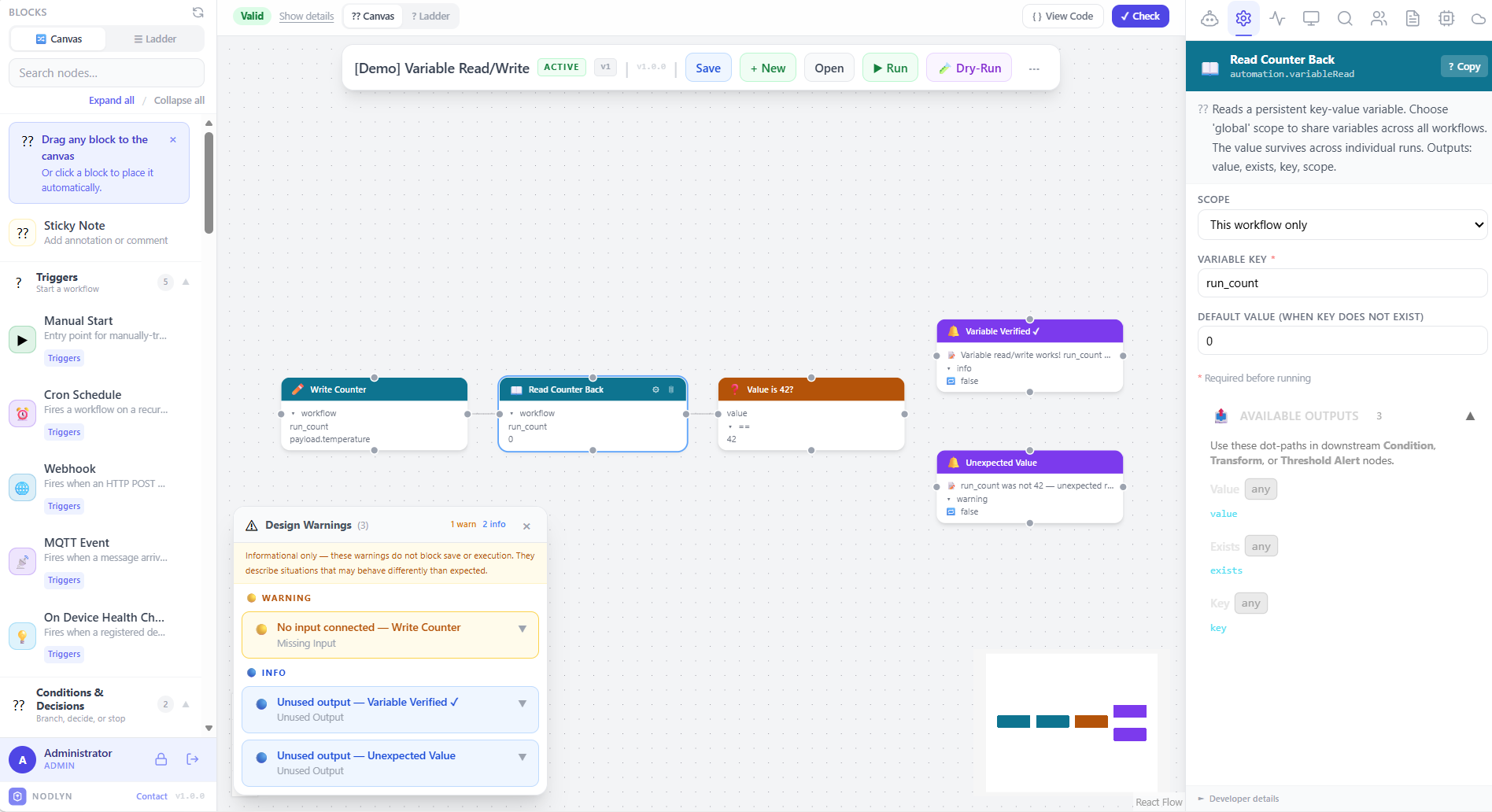The height and width of the screenshot is (812, 1492).
Task: Click the Contact link
Action: (x=152, y=796)
